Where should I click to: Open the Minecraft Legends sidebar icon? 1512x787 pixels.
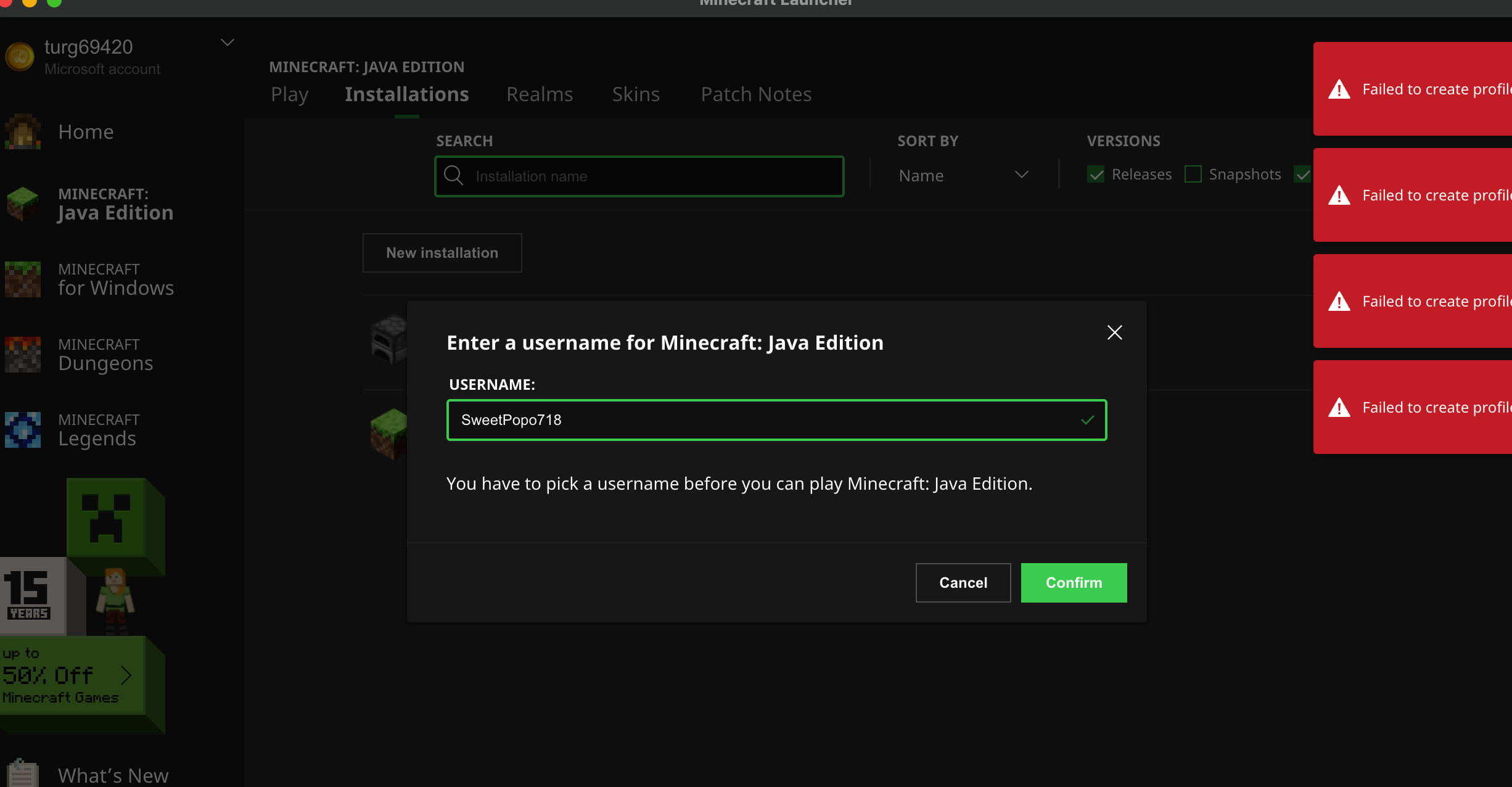pos(23,430)
